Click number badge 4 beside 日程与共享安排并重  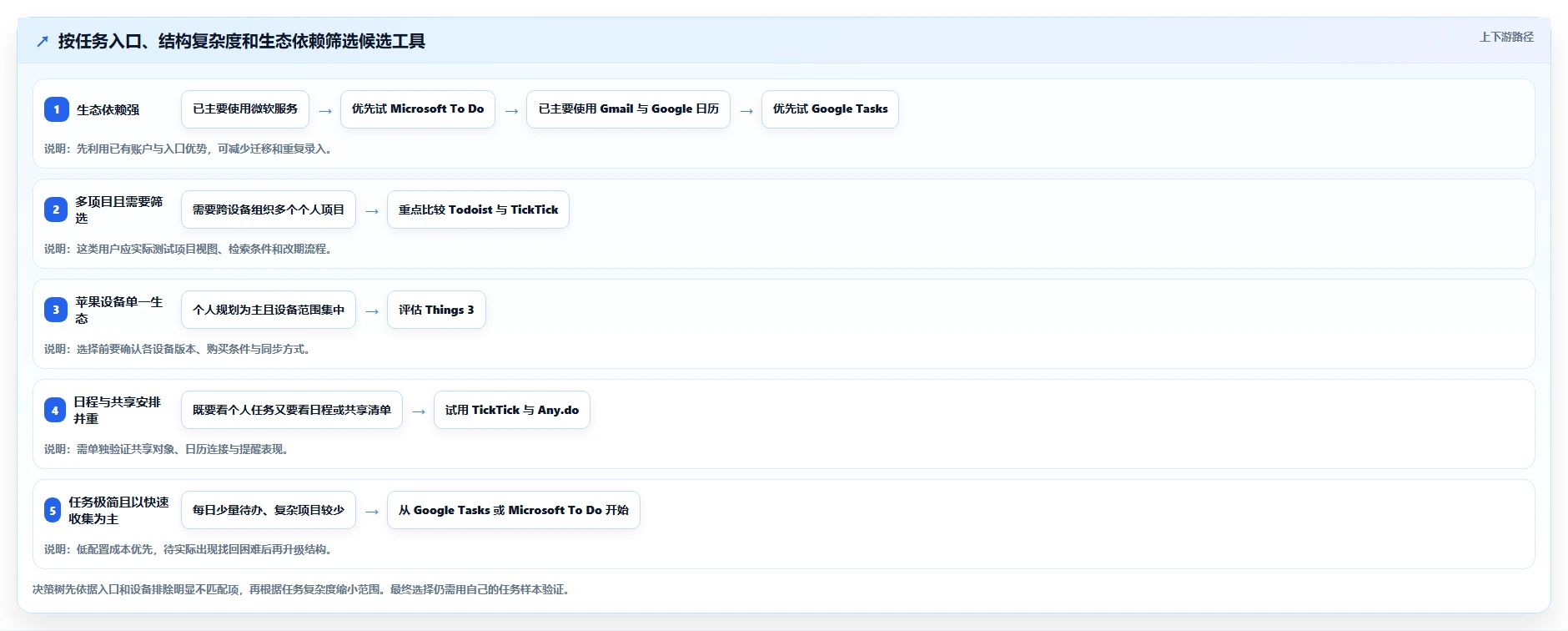click(55, 410)
